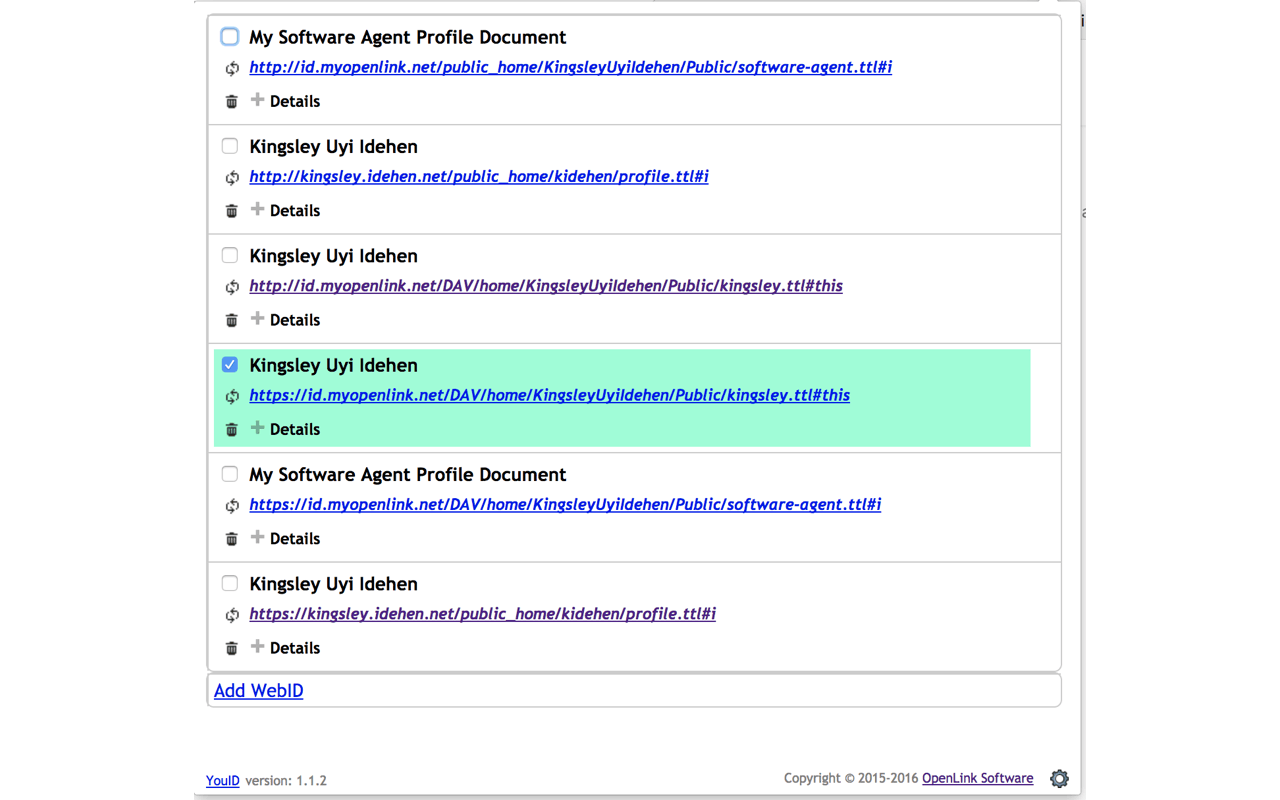The image size is (1280, 800).
Task: Refresh the highlighted https kingsley.ttl#this WebID
Action: point(232,397)
